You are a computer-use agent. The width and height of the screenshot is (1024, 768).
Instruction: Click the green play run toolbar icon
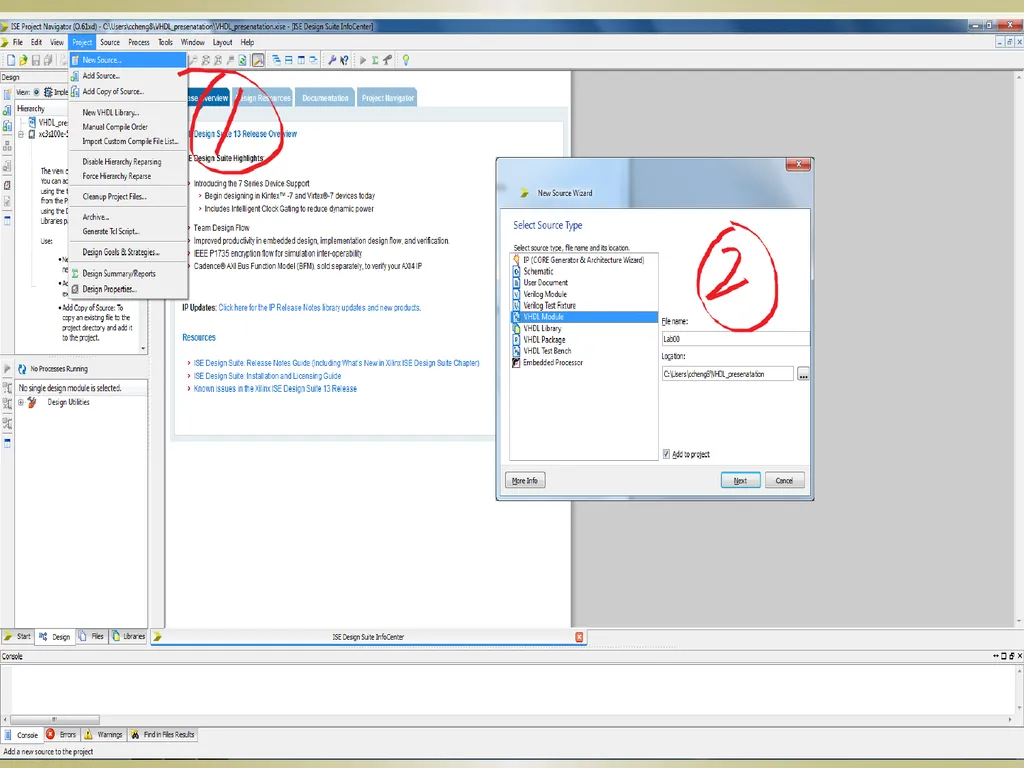(x=363, y=60)
